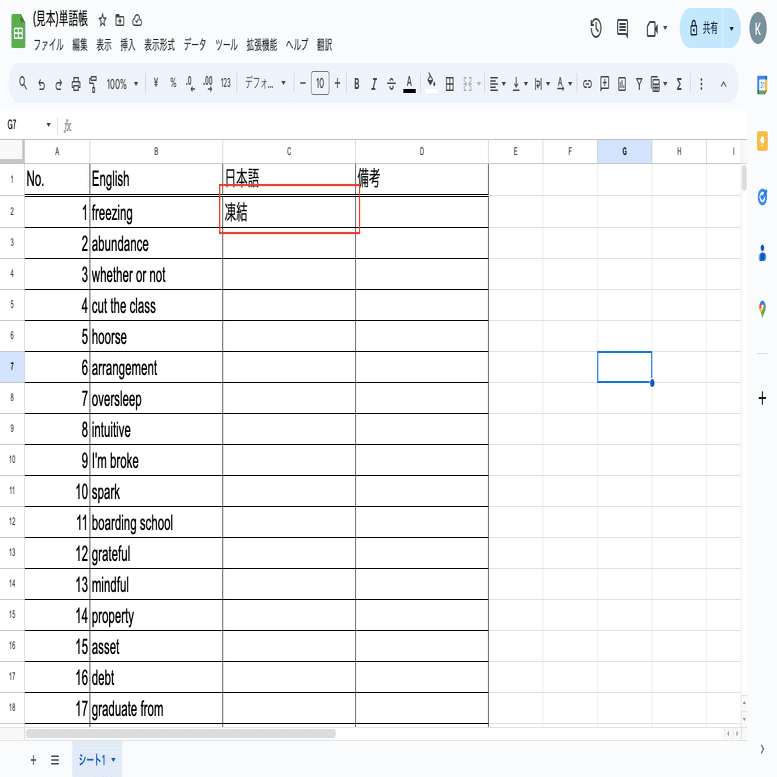This screenshot has height=777, width=777.
Task: Click the cell containing 凍結
Action: coord(289,212)
